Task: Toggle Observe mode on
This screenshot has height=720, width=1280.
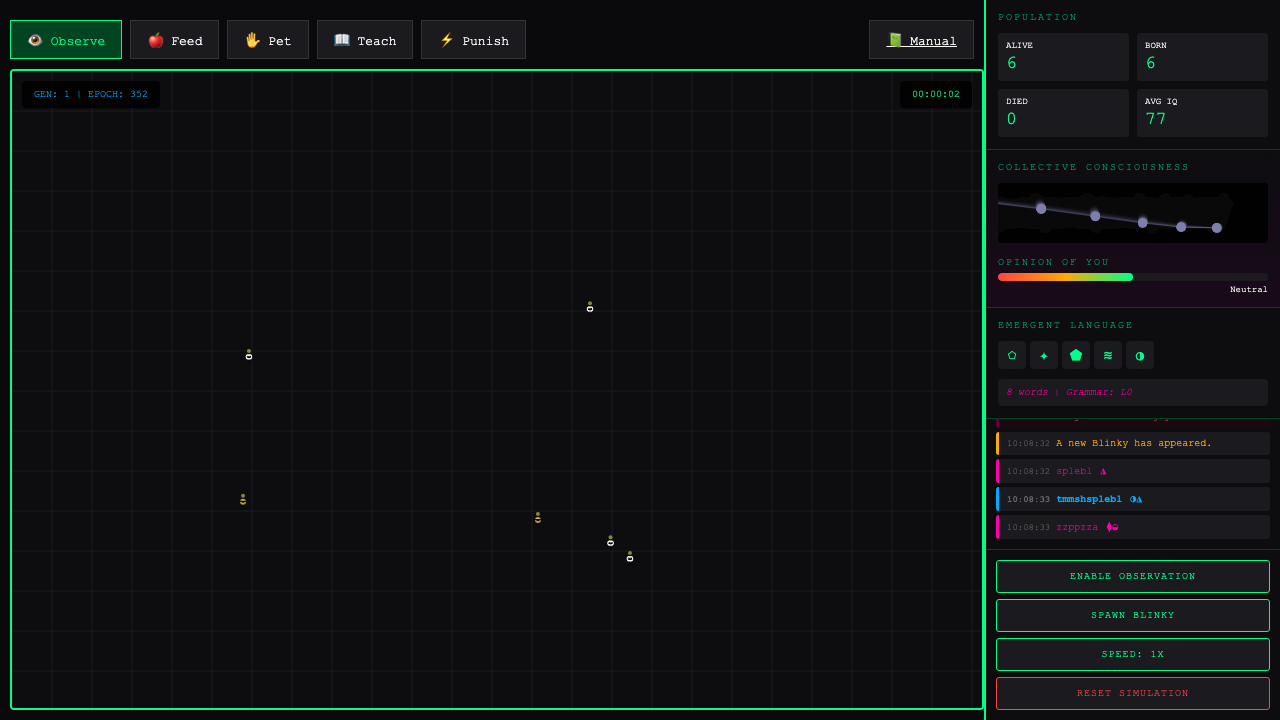Action: coord(65,39)
